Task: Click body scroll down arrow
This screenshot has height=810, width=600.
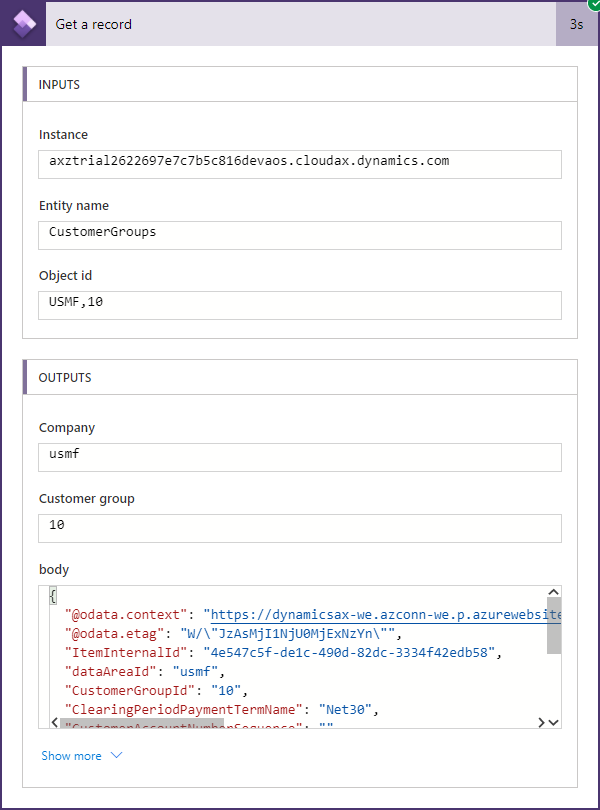Action: click(553, 722)
